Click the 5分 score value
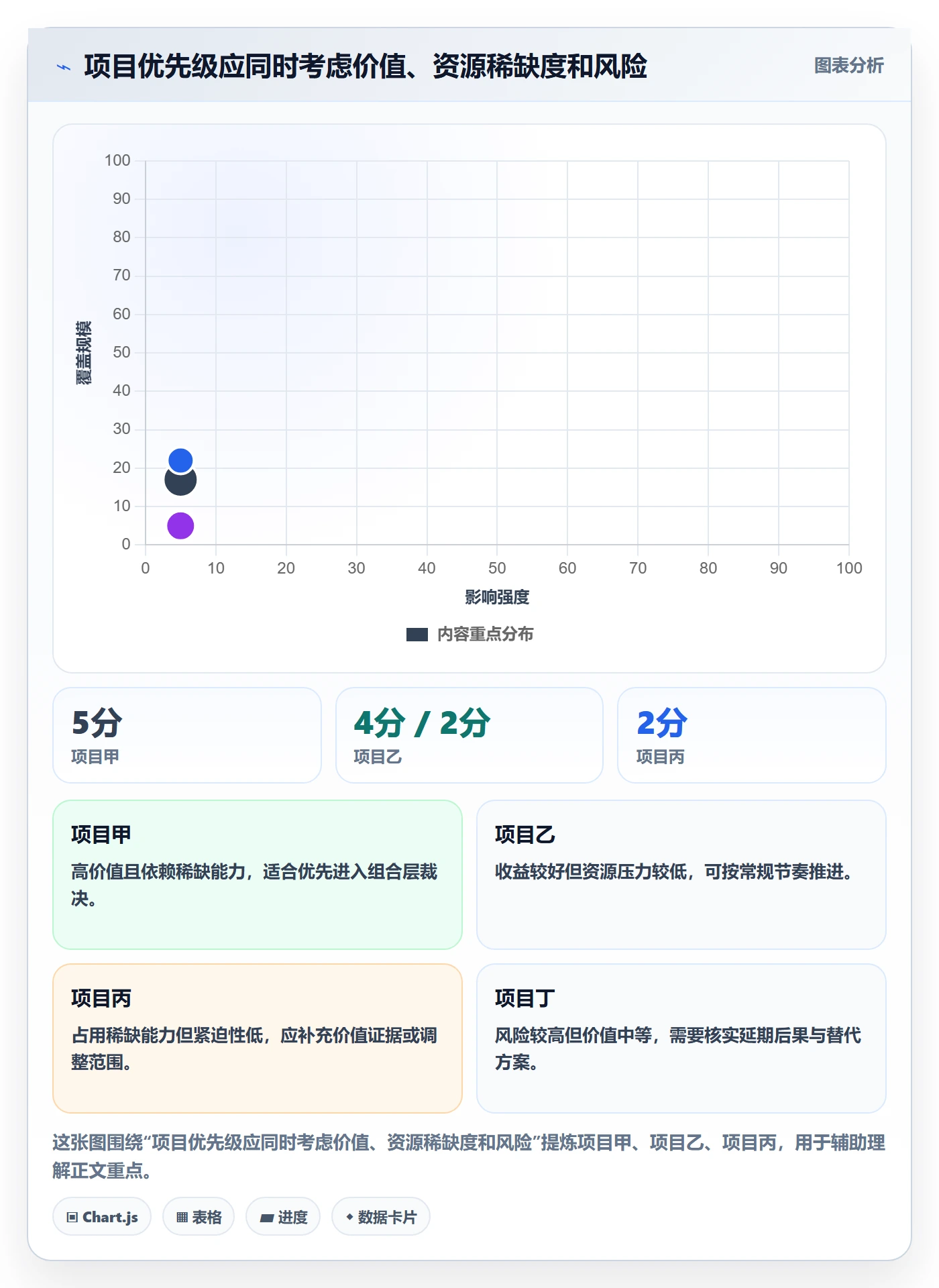 coord(97,723)
